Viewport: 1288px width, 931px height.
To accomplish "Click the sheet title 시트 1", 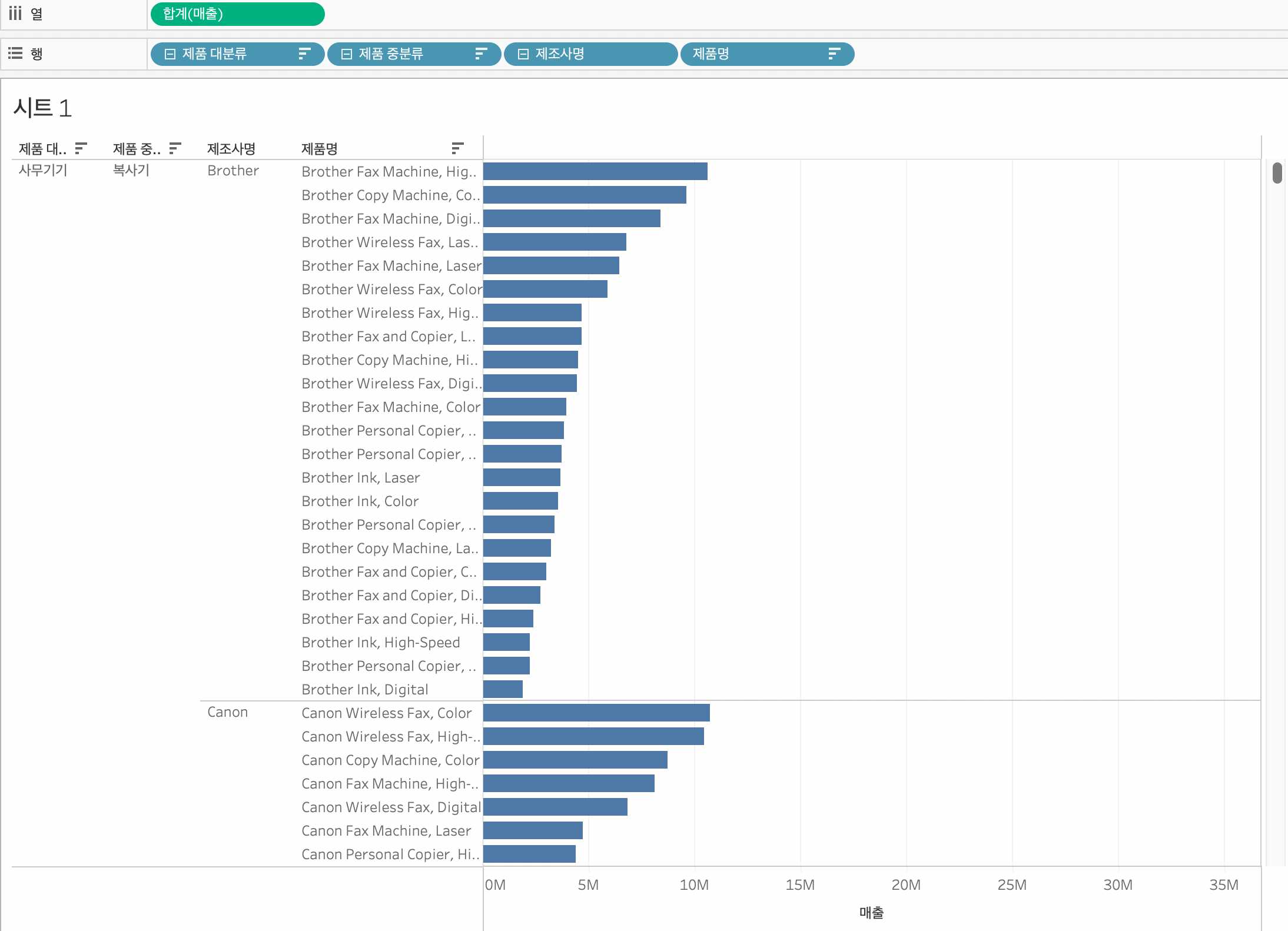I will (x=42, y=108).
